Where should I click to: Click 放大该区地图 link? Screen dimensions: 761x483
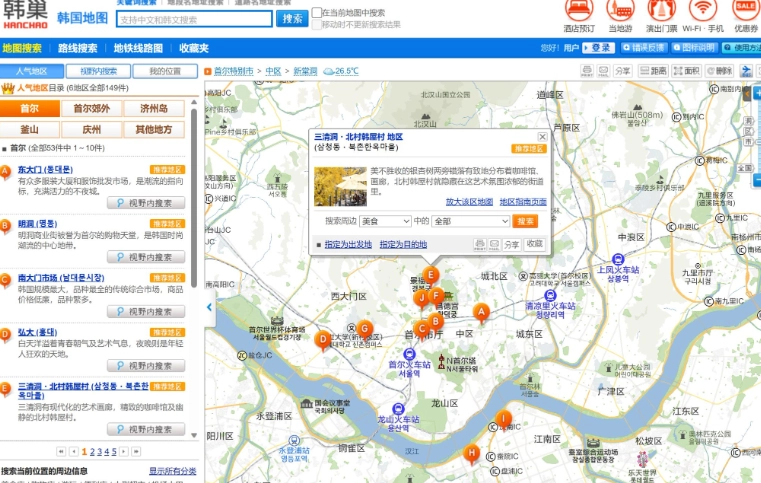pyautogui.click(x=469, y=201)
